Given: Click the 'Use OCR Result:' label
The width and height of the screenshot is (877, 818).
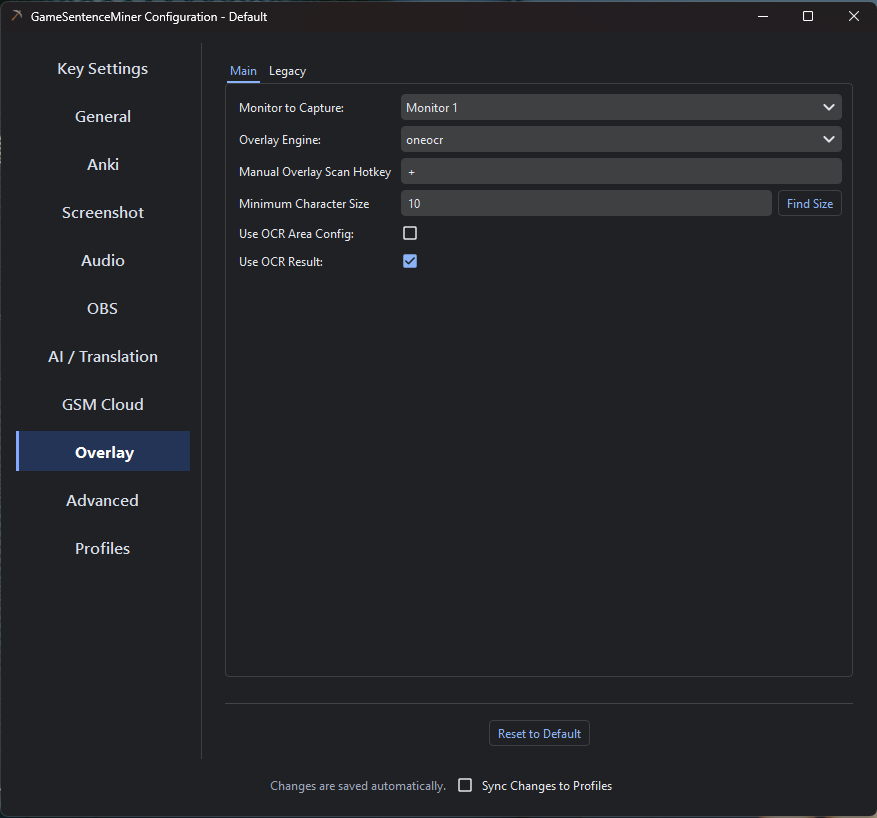Looking at the screenshot, I should 281,262.
